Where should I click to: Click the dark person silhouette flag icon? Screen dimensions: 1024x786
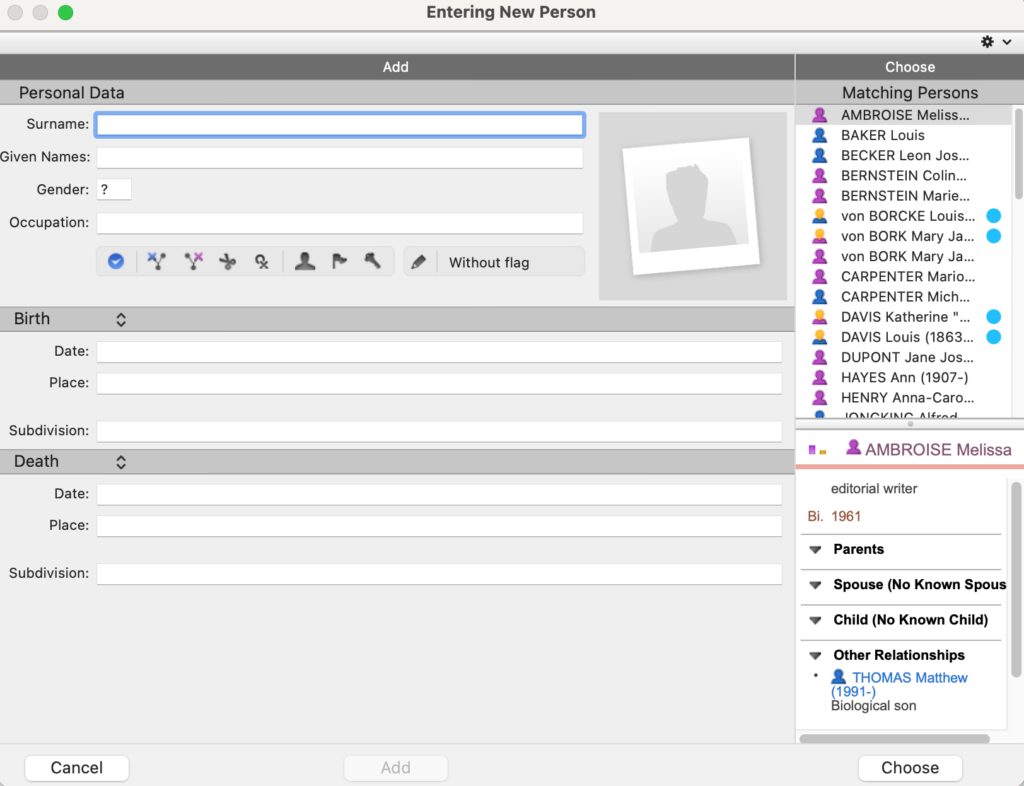305,261
